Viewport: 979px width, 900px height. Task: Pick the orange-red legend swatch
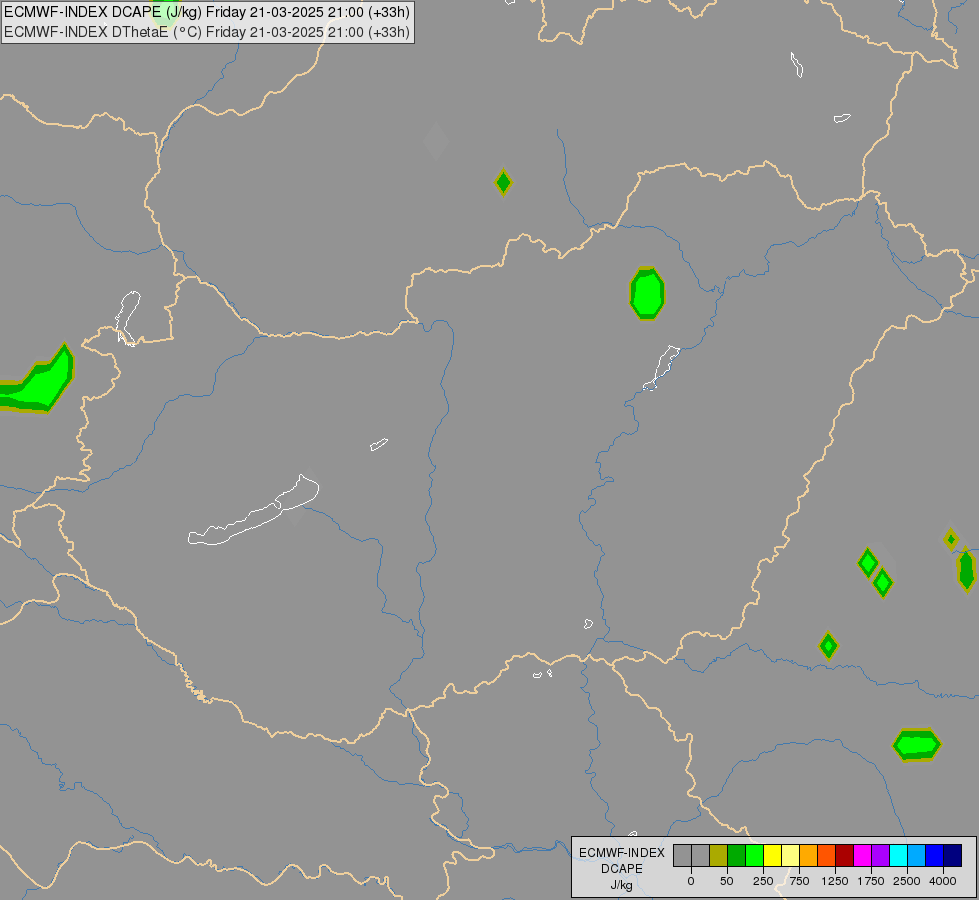[827, 856]
